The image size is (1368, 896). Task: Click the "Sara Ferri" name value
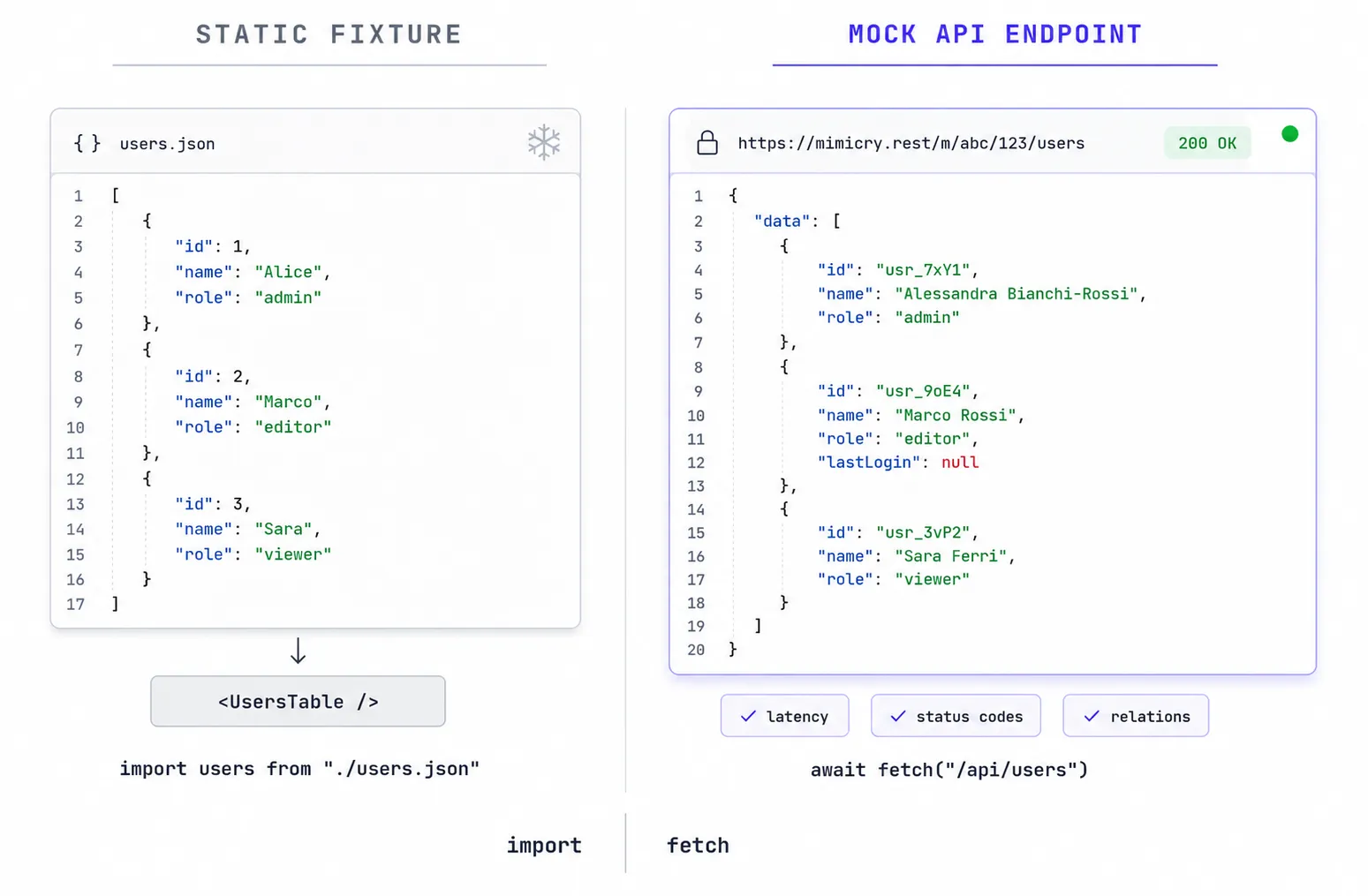point(950,556)
